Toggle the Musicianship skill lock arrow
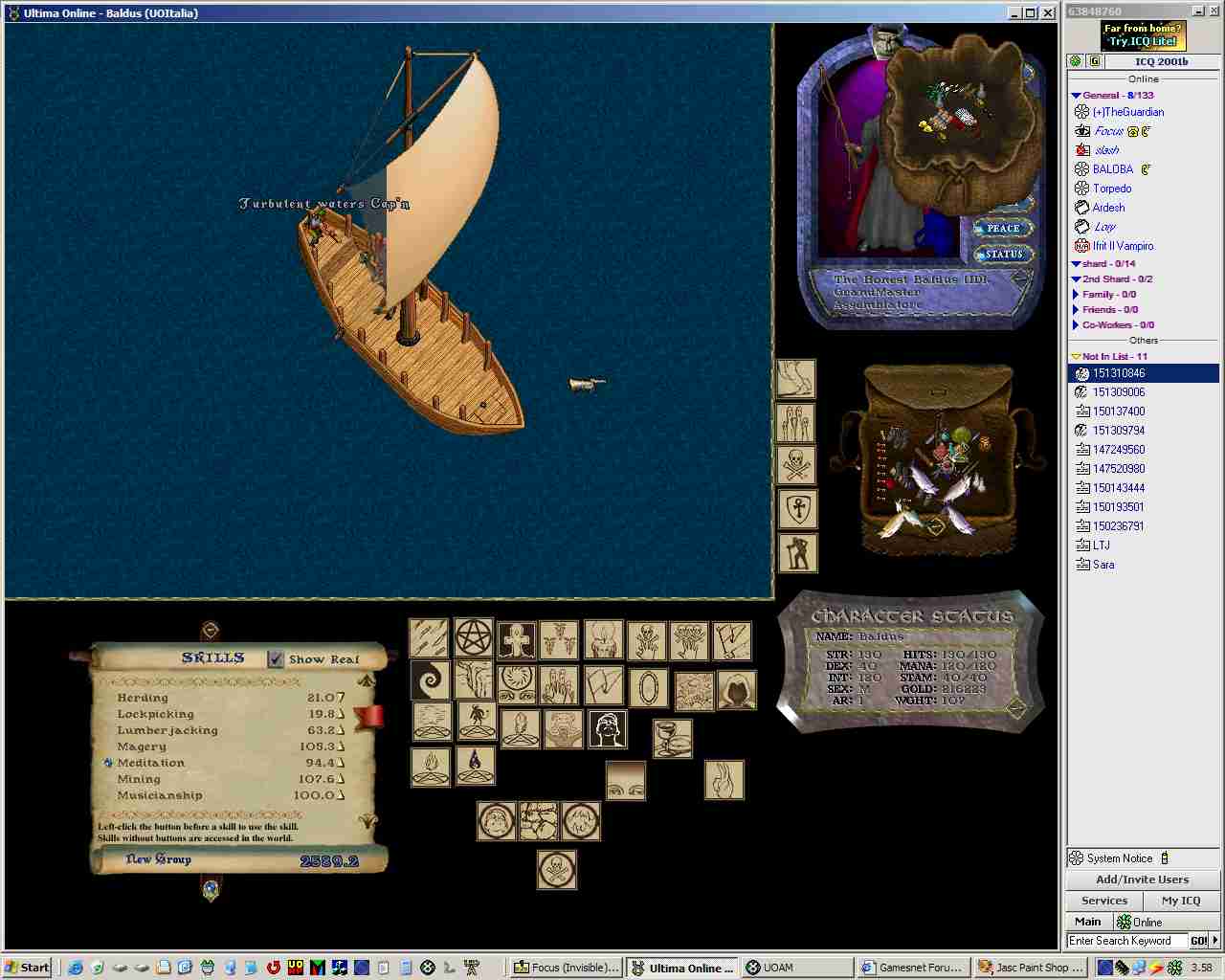The image size is (1225, 980). [340, 795]
